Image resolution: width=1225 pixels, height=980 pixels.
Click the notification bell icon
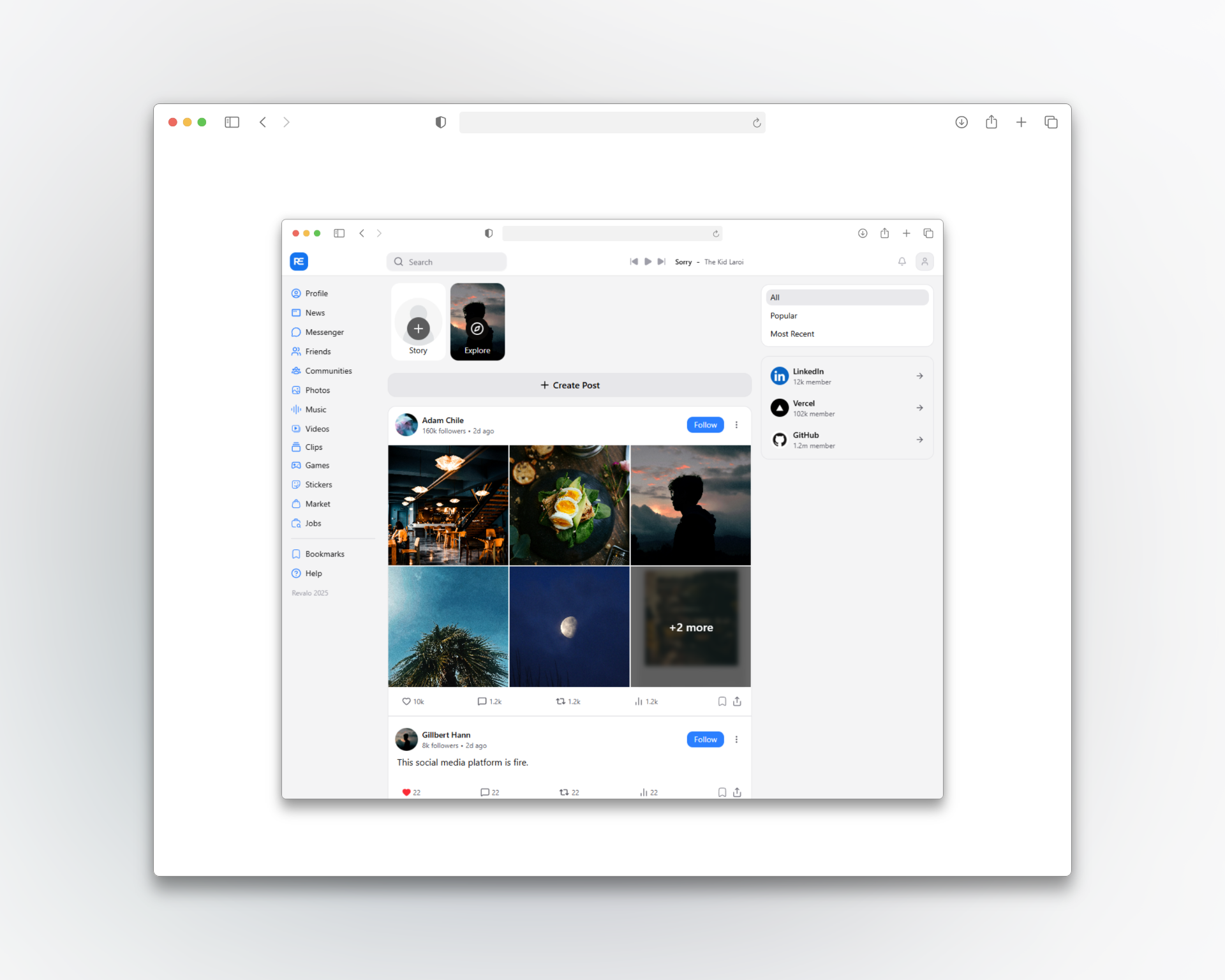[x=902, y=262]
